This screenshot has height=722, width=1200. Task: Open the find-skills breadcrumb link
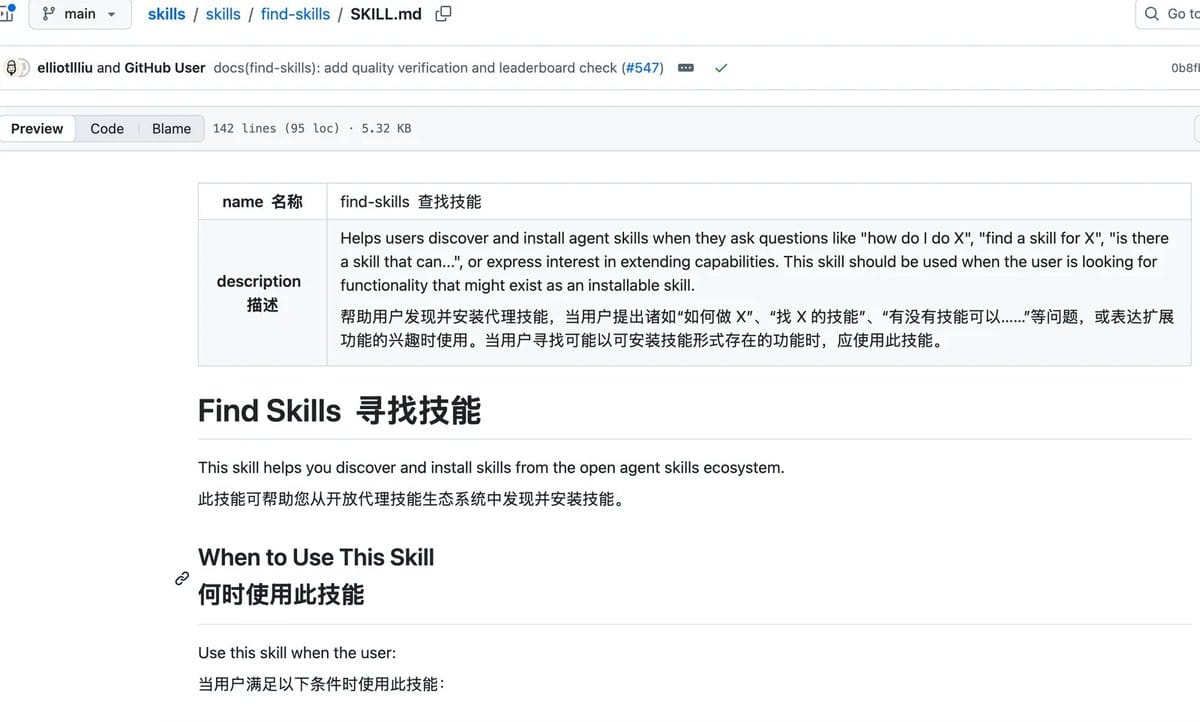pyautogui.click(x=295, y=14)
